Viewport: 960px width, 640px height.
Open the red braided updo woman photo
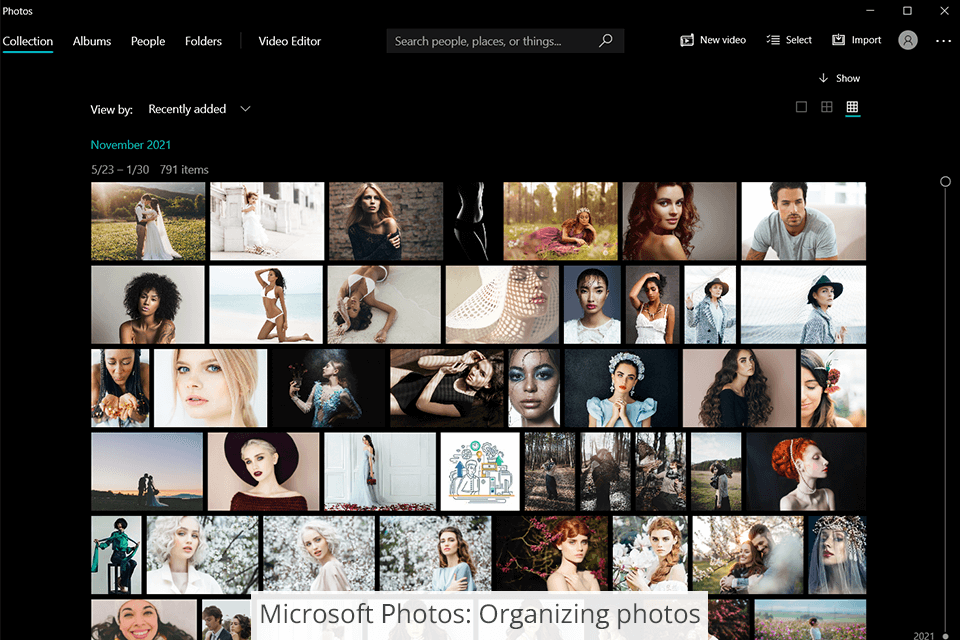[x=806, y=472]
